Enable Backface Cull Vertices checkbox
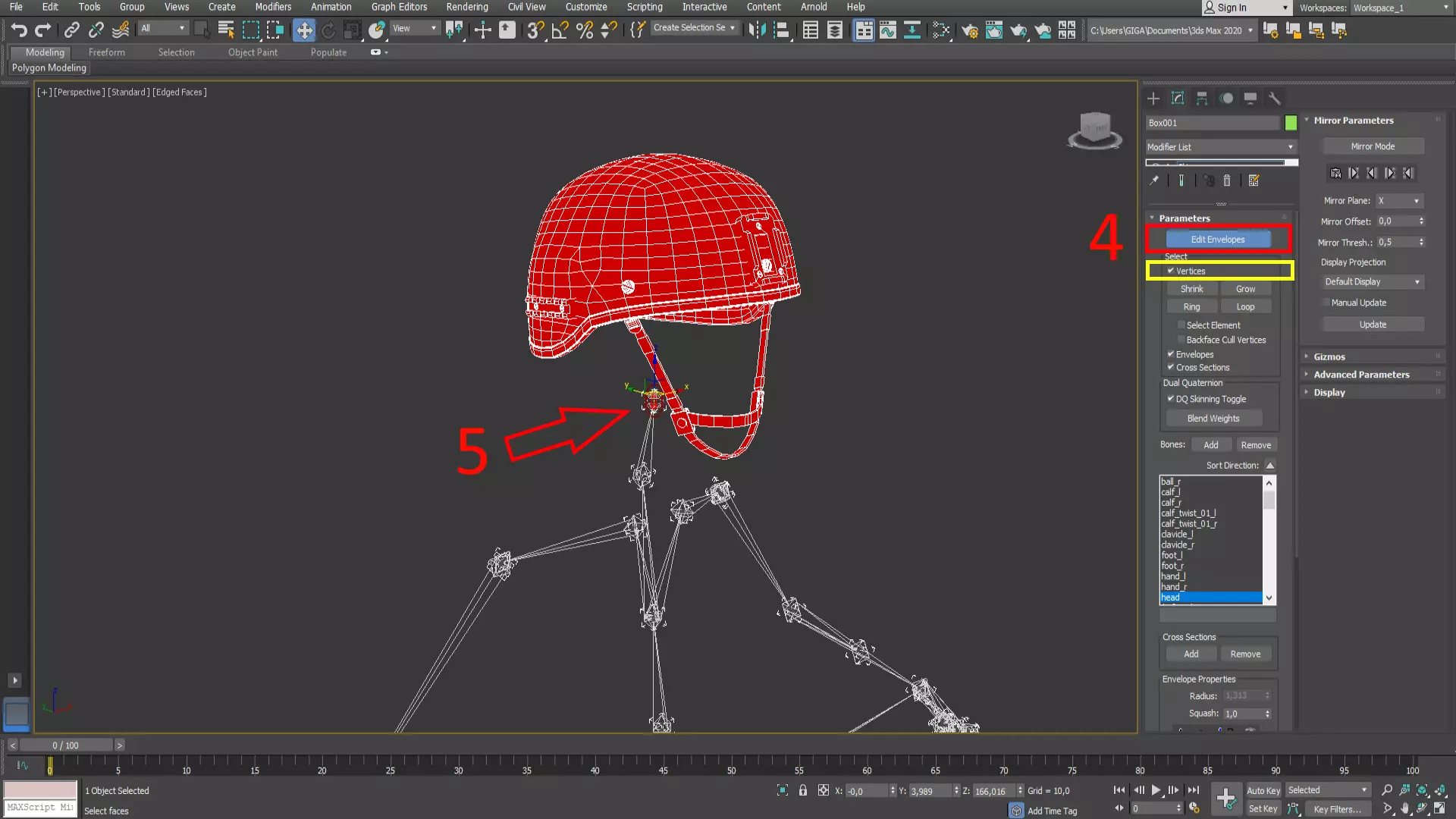This screenshot has width=1456, height=819. [x=1181, y=340]
